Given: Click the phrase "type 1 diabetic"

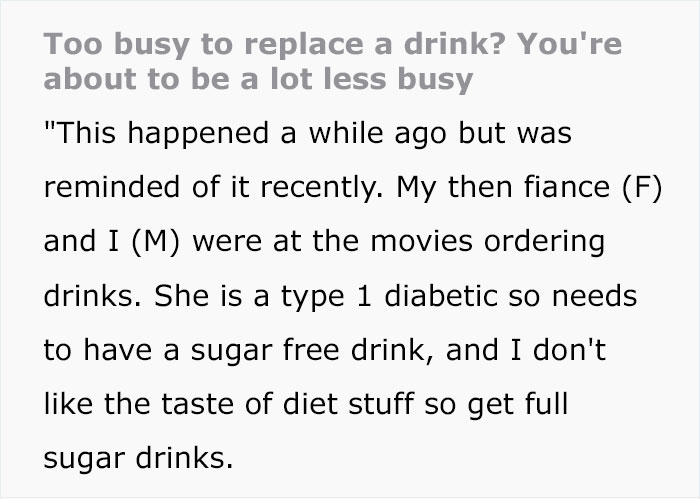Looking at the screenshot, I should pyautogui.click(x=389, y=297).
